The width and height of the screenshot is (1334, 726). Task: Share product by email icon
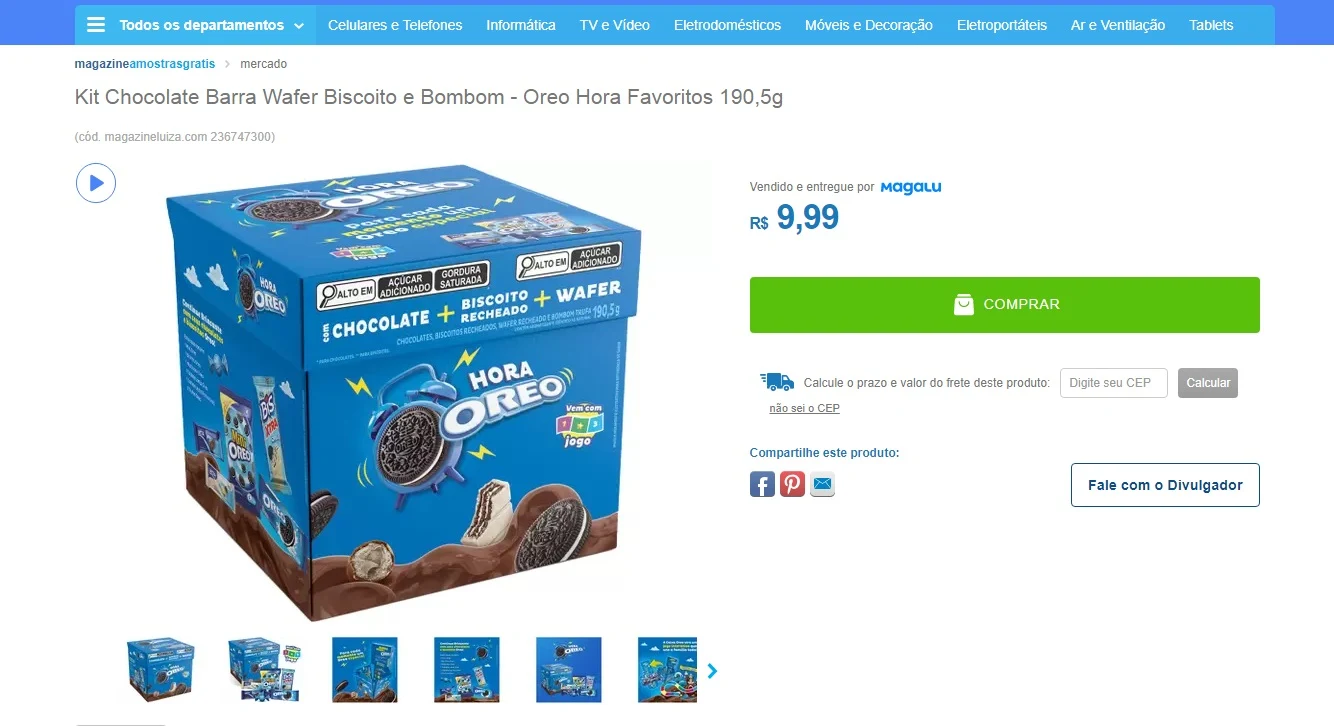pos(822,485)
